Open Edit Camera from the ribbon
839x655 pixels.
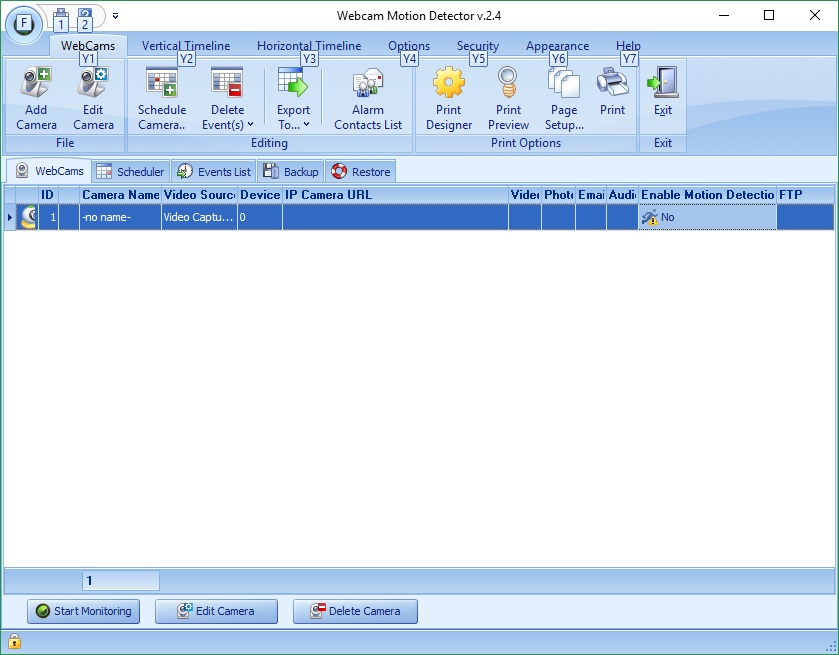pyautogui.click(x=94, y=95)
